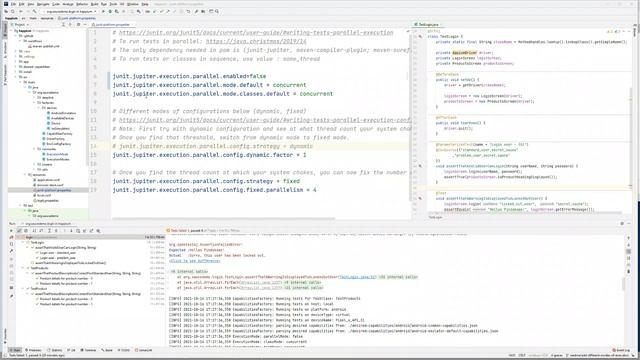Viewport: 640px width, 360px height.
Task: Go to next failed test
Action: click(71, 231)
